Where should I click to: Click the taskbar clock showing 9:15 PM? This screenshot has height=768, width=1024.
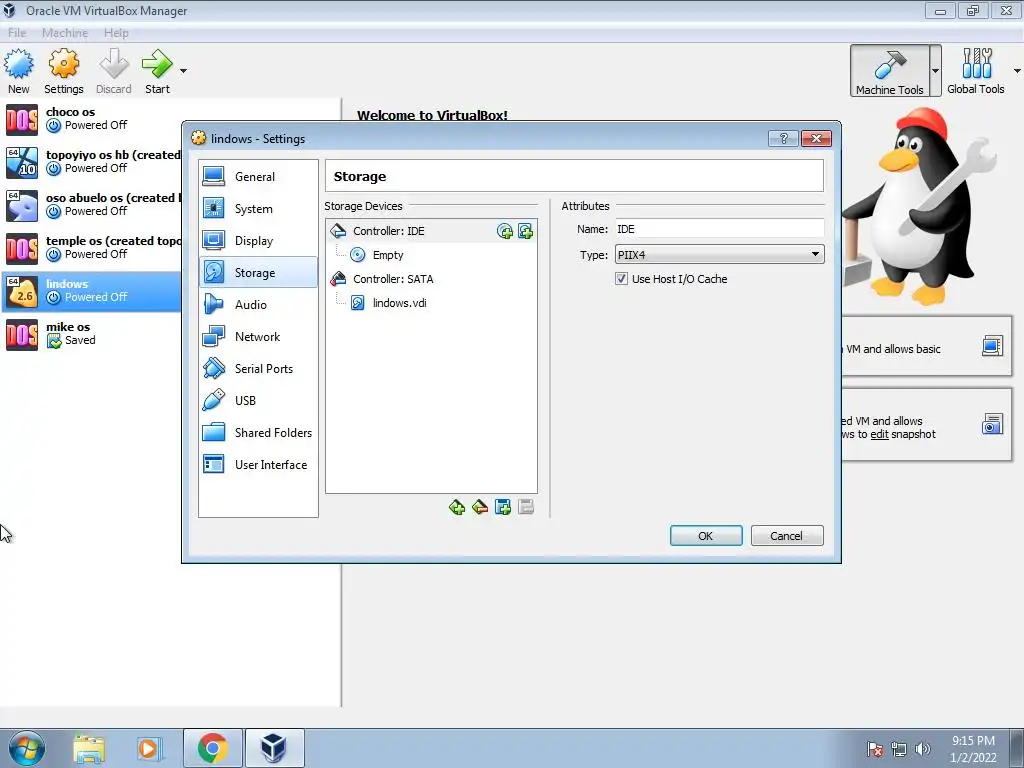973,748
